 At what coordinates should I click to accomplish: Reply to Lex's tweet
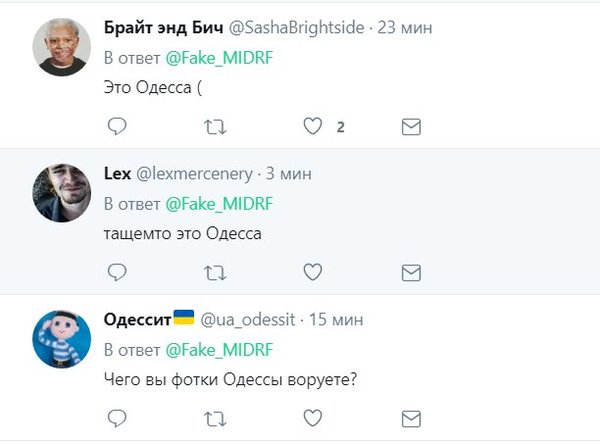117,272
